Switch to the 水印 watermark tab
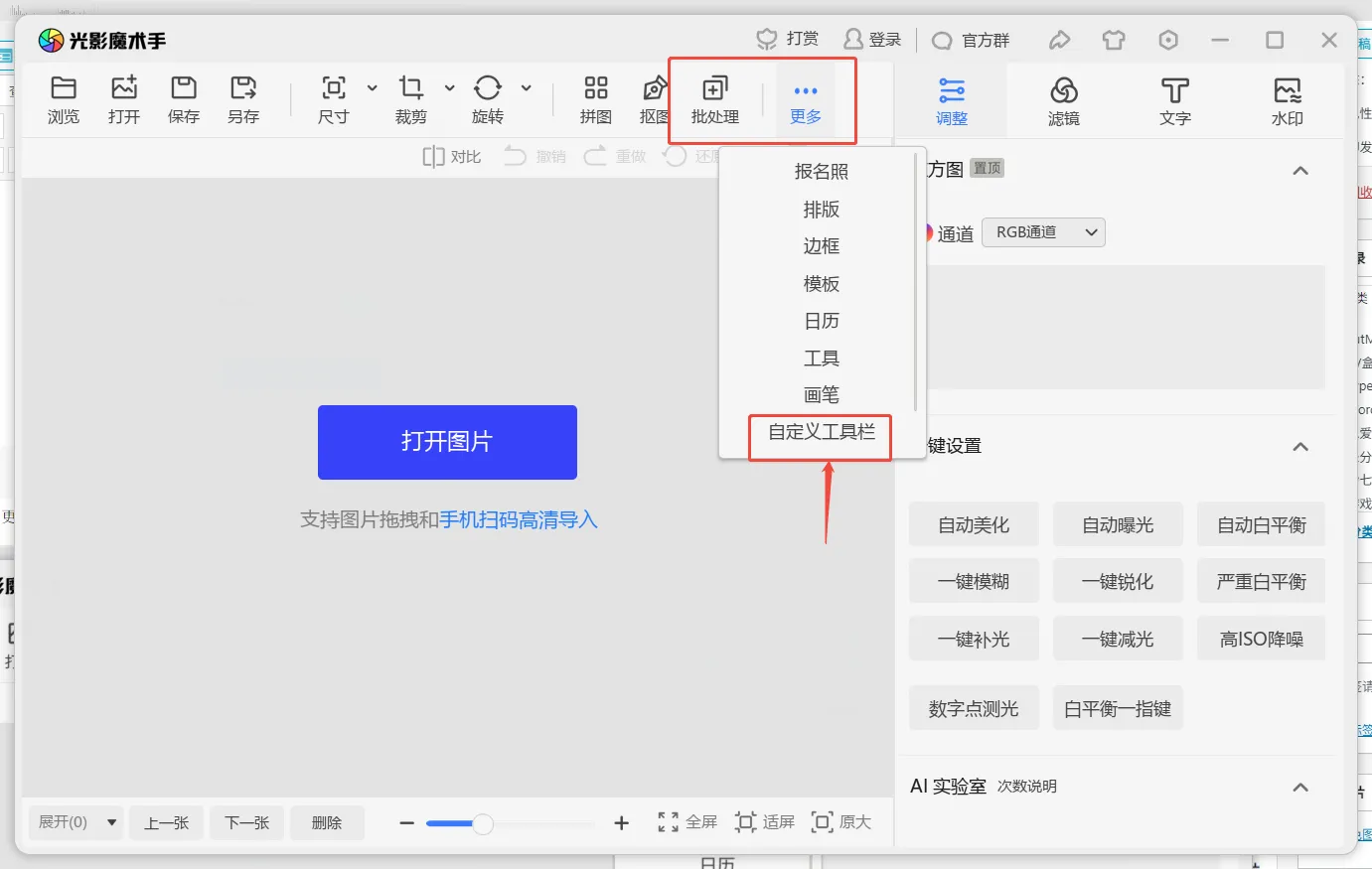Image resolution: width=1372 pixels, height=869 pixels. point(1288,101)
